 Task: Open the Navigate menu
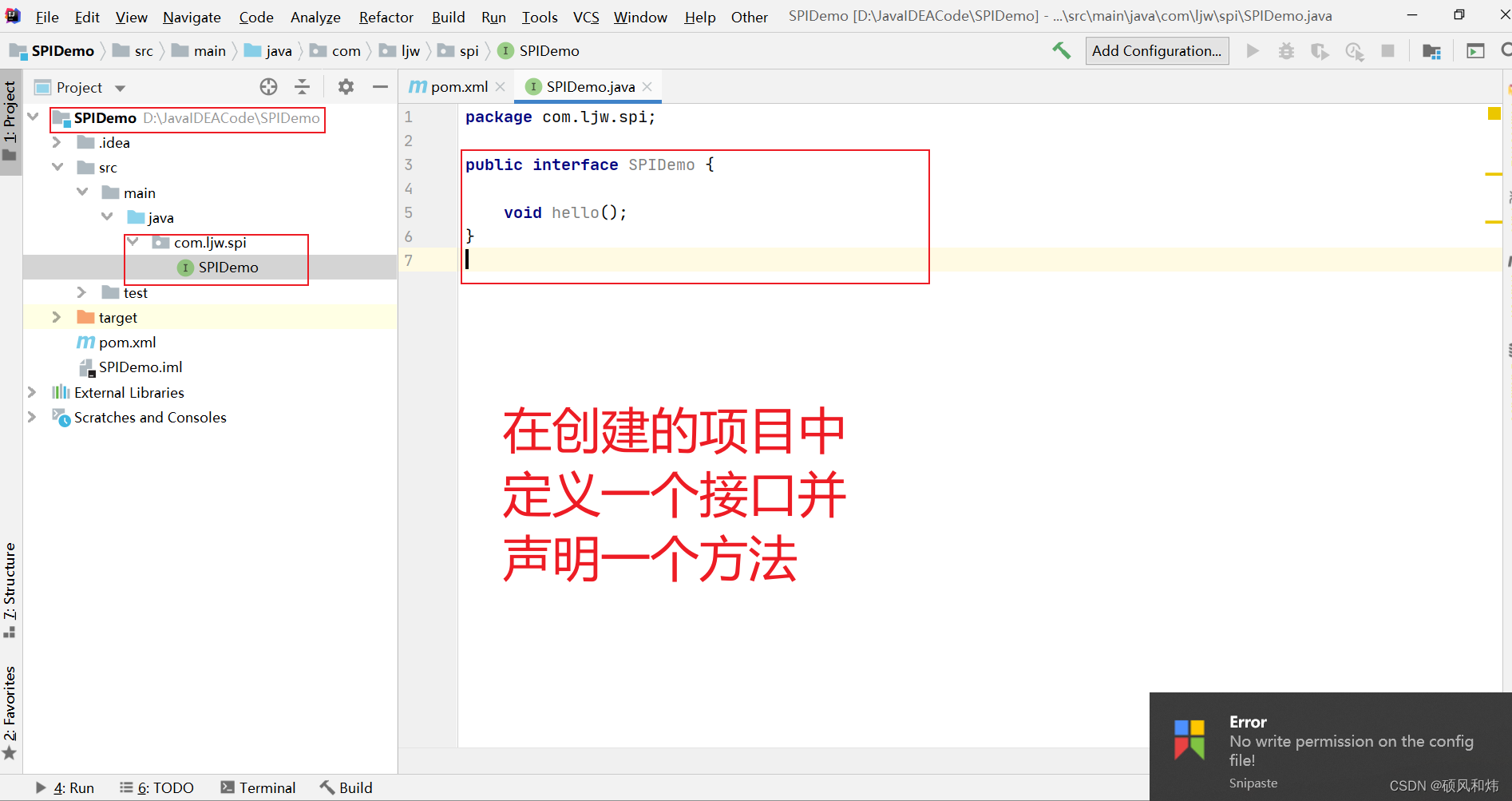(x=192, y=17)
